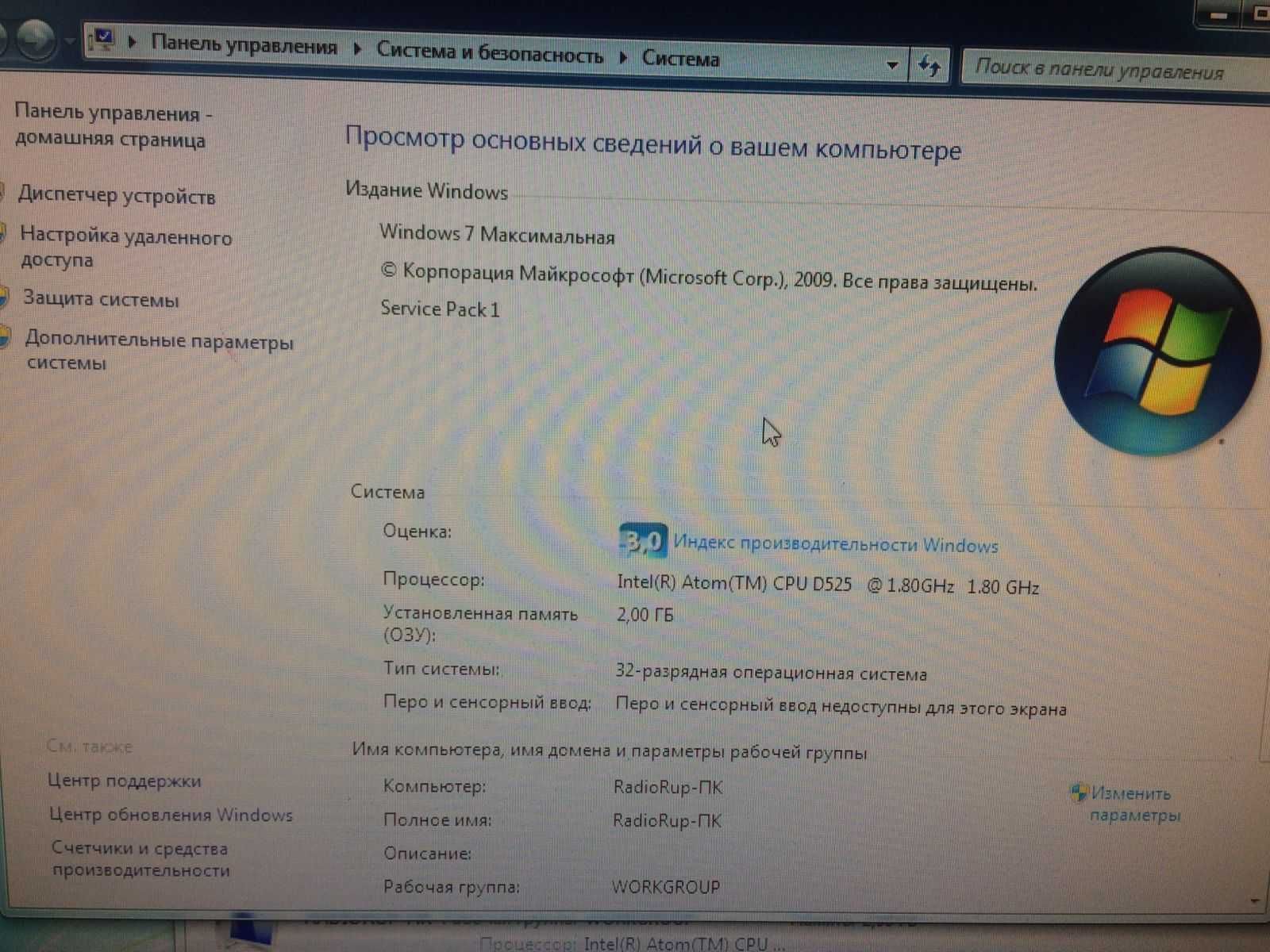This screenshot has height=952, width=1270.
Task: Open Настройка удаленного доступа link
Action: point(125,248)
